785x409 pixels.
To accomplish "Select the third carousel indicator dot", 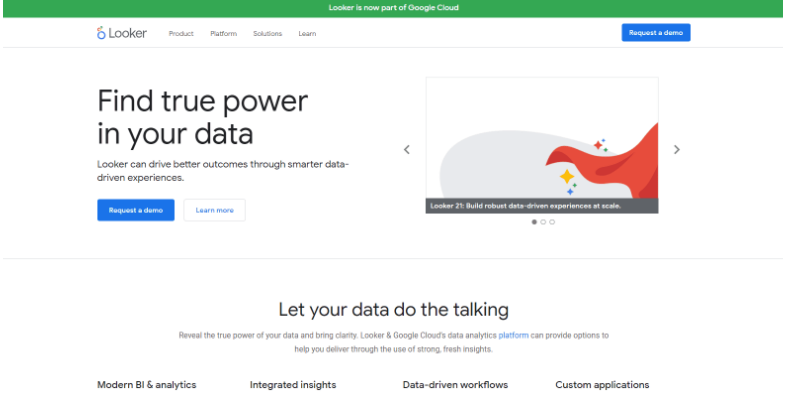I will (x=552, y=222).
